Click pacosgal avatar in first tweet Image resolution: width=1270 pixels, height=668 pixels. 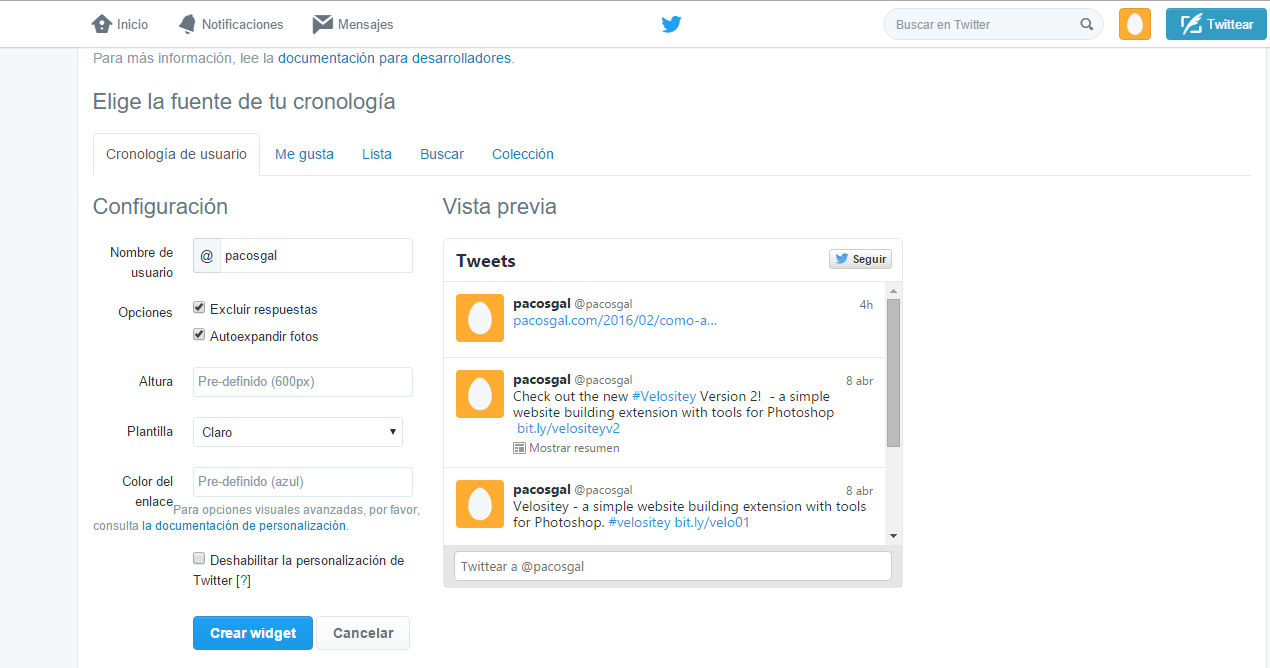point(480,318)
